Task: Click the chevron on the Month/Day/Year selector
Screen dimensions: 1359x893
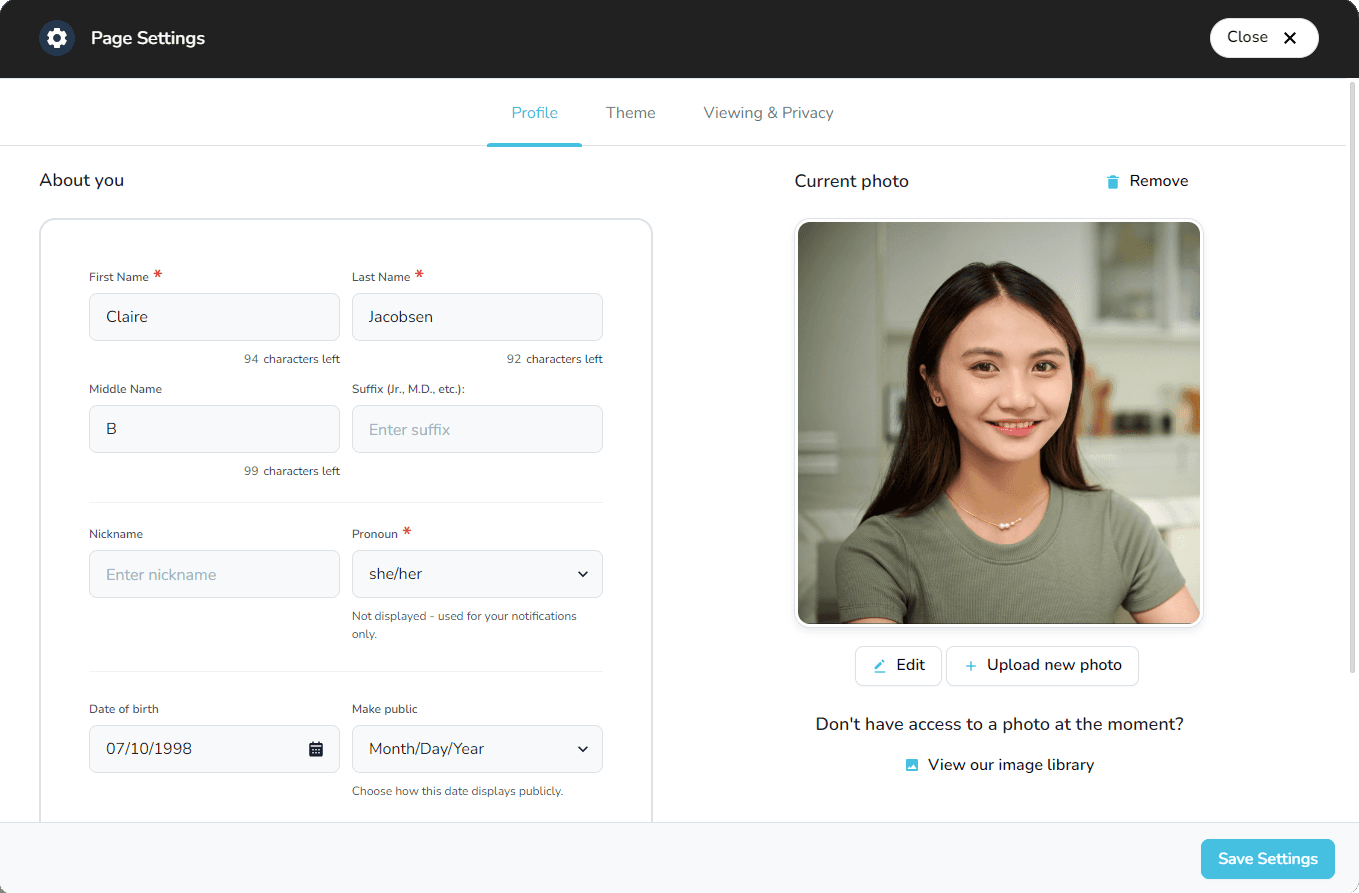Action: click(583, 748)
